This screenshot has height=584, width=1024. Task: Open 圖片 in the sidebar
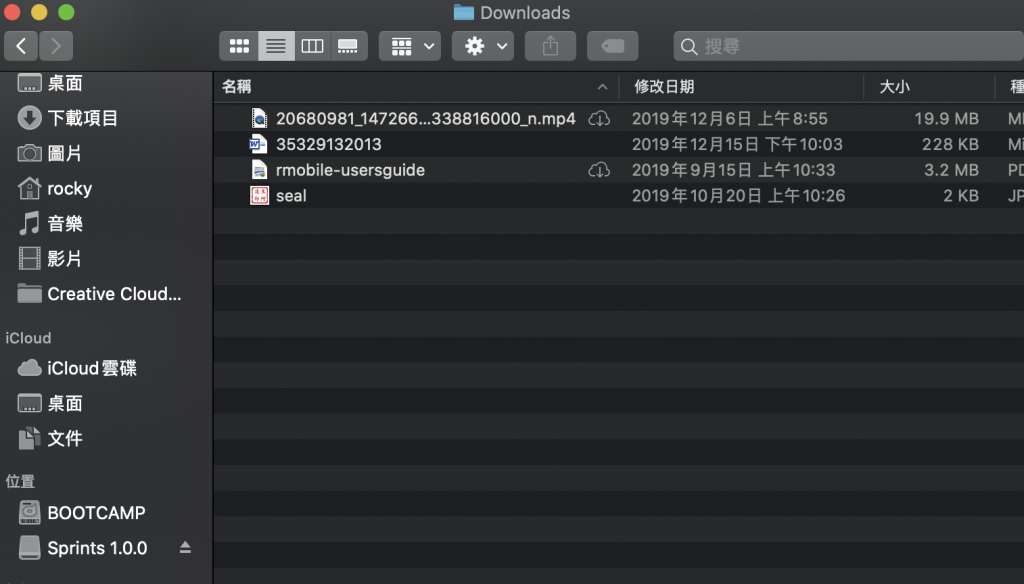(65, 154)
